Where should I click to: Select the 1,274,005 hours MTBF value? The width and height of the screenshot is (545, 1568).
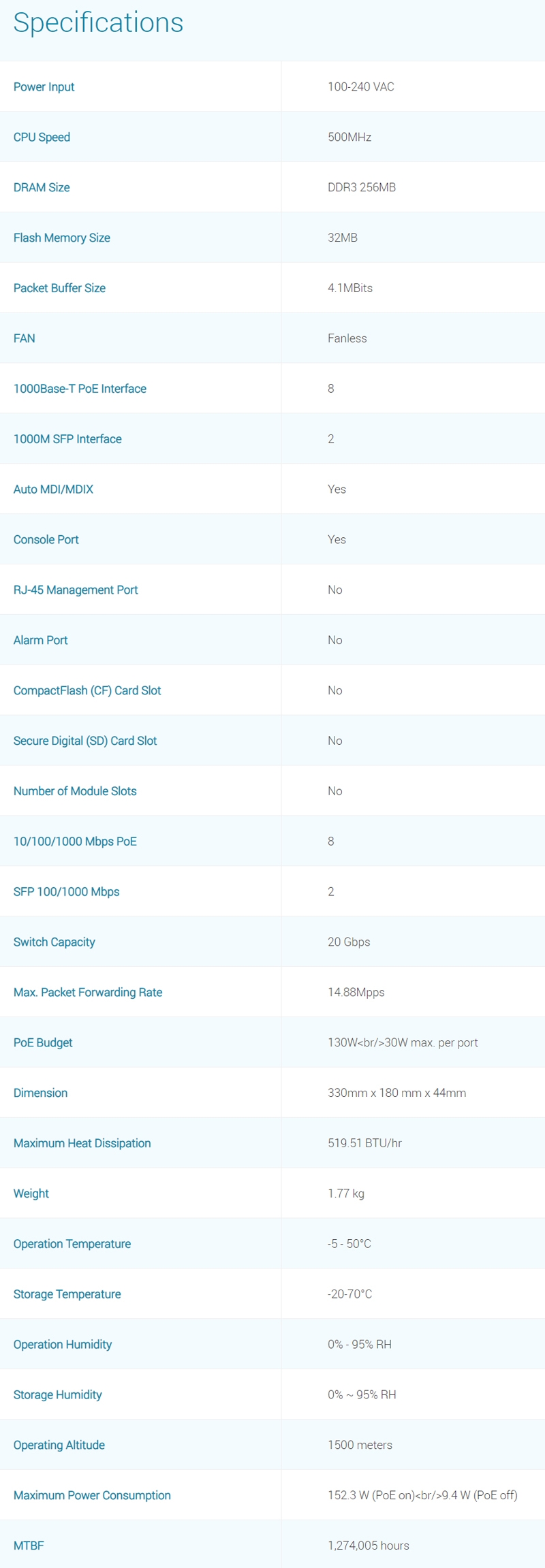[368, 1546]
